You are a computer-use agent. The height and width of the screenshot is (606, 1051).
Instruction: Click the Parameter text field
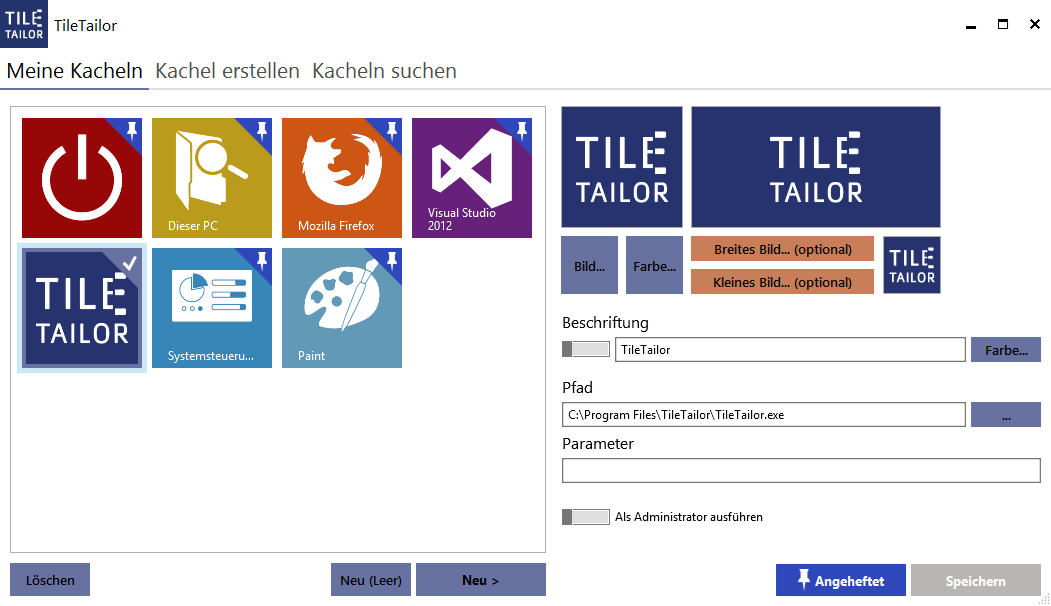click(801, 471)
